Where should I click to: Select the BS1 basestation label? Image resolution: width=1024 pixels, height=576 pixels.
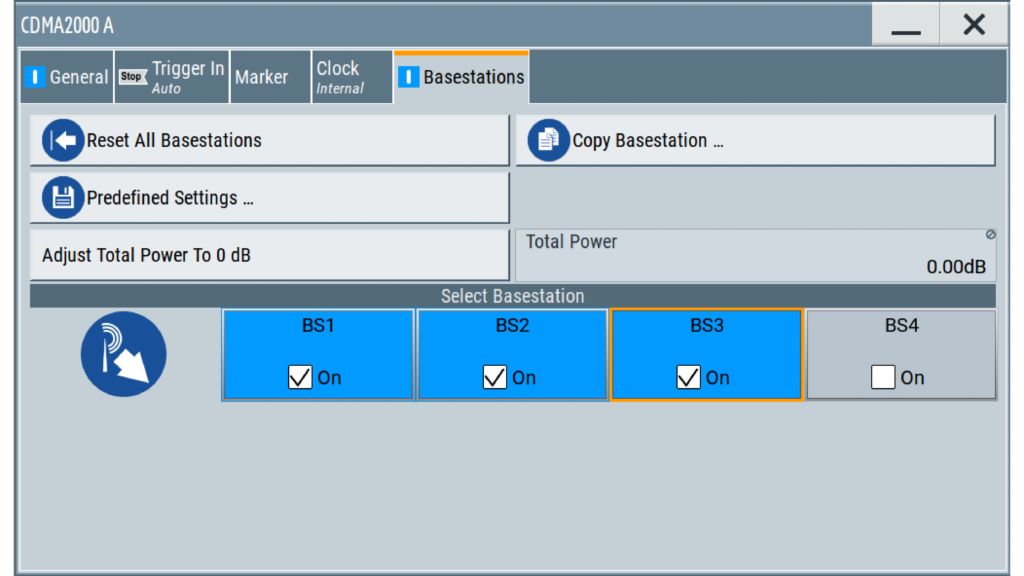[317, 326]
